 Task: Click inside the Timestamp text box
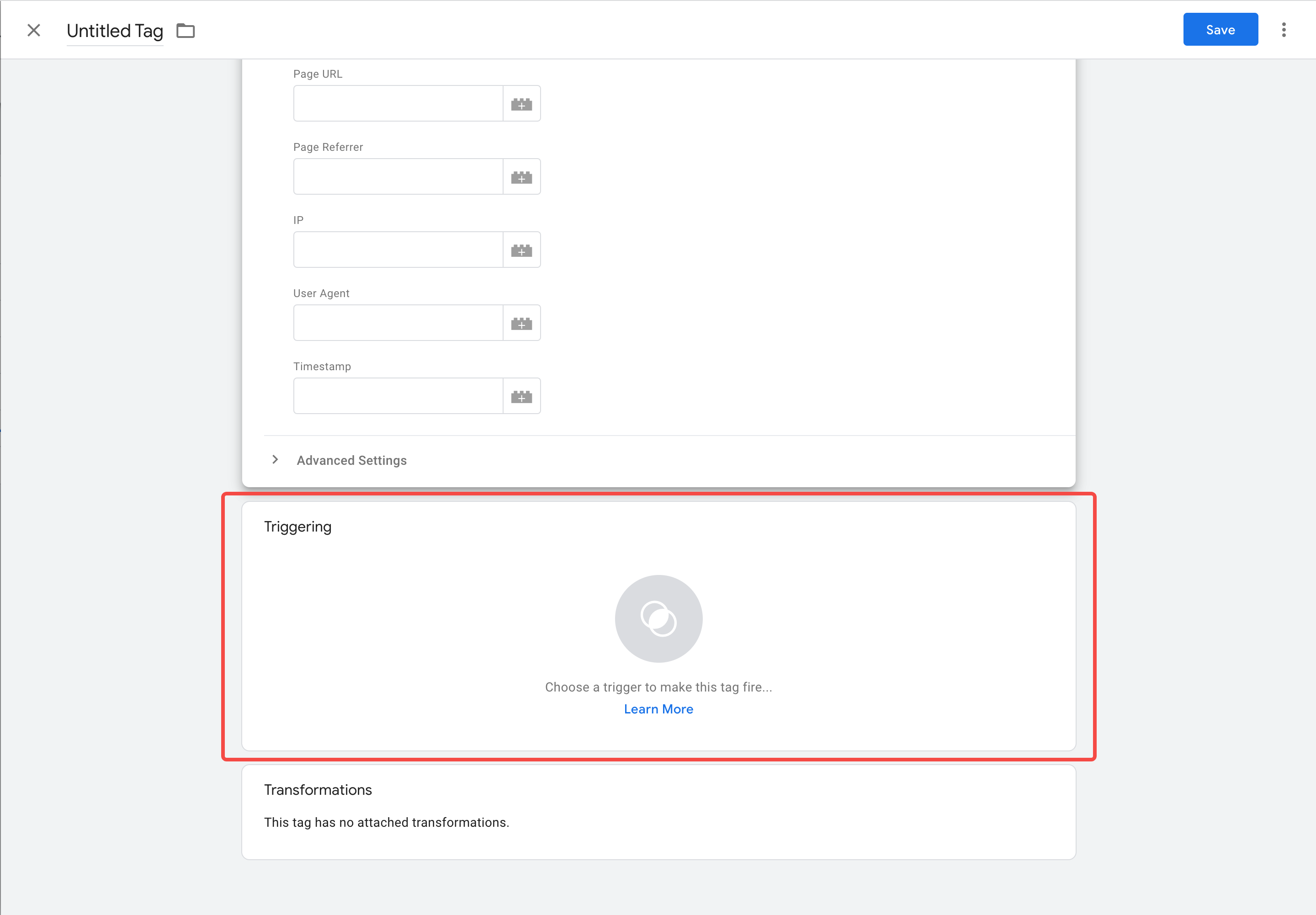tap(398, 396)
